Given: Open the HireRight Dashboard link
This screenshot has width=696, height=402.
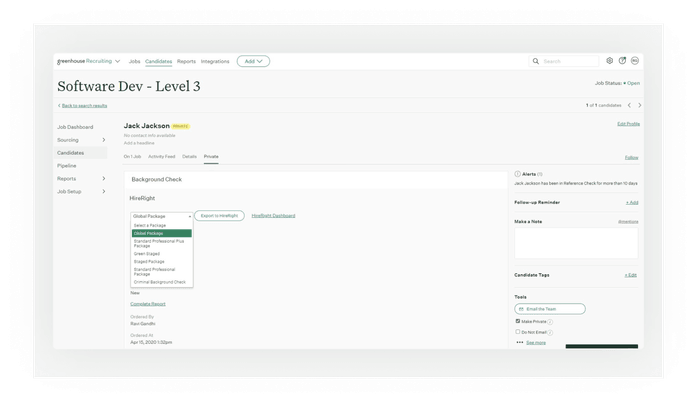Looking at the screenshot, I should (x=273, y=215).
